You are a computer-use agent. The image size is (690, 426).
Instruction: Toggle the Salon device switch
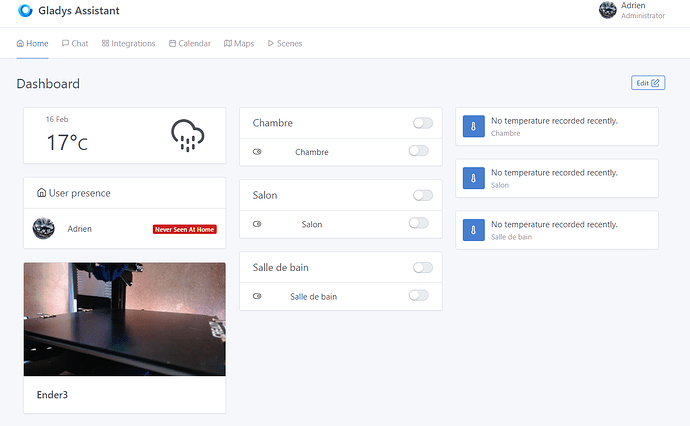(418, 223)
